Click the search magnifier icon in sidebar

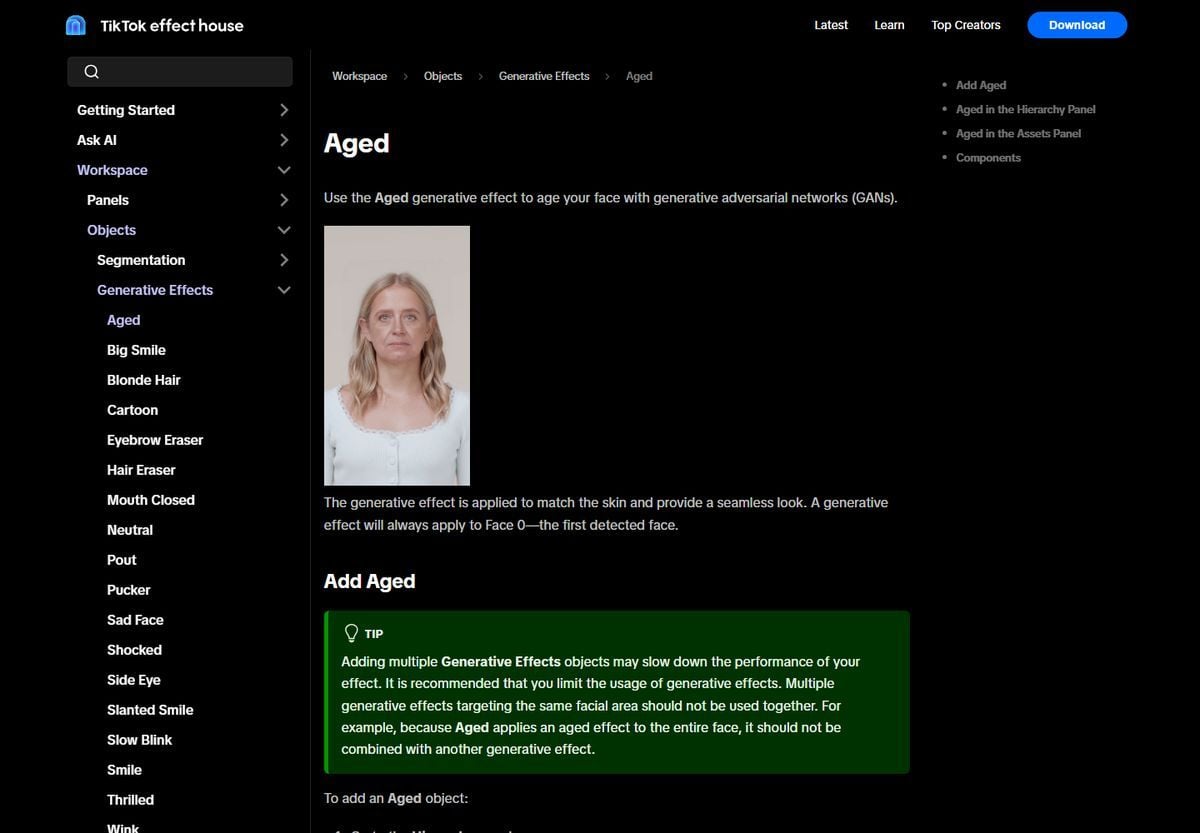point(92,71)
